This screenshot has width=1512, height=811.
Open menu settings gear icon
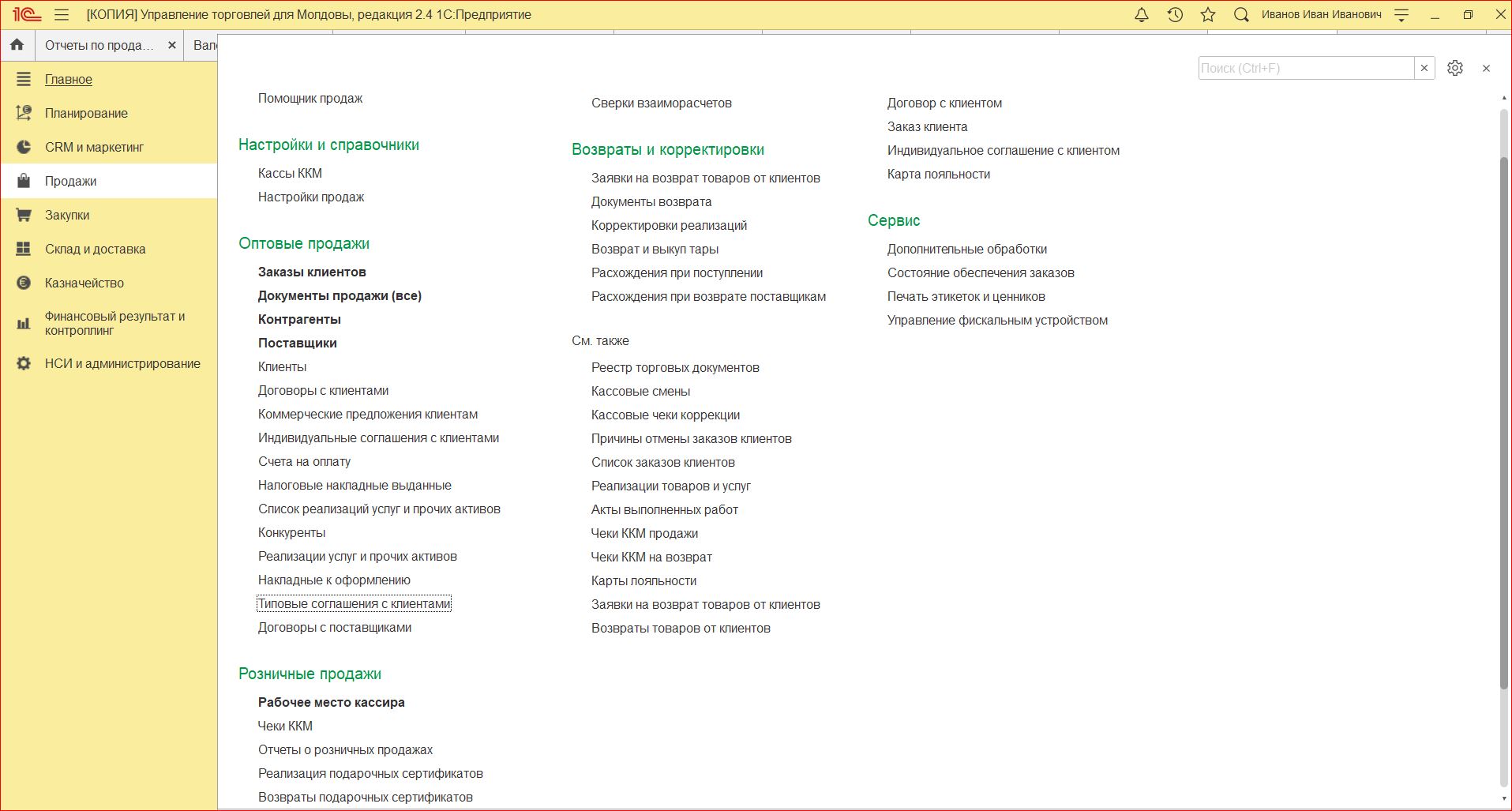coord(1454,68)
